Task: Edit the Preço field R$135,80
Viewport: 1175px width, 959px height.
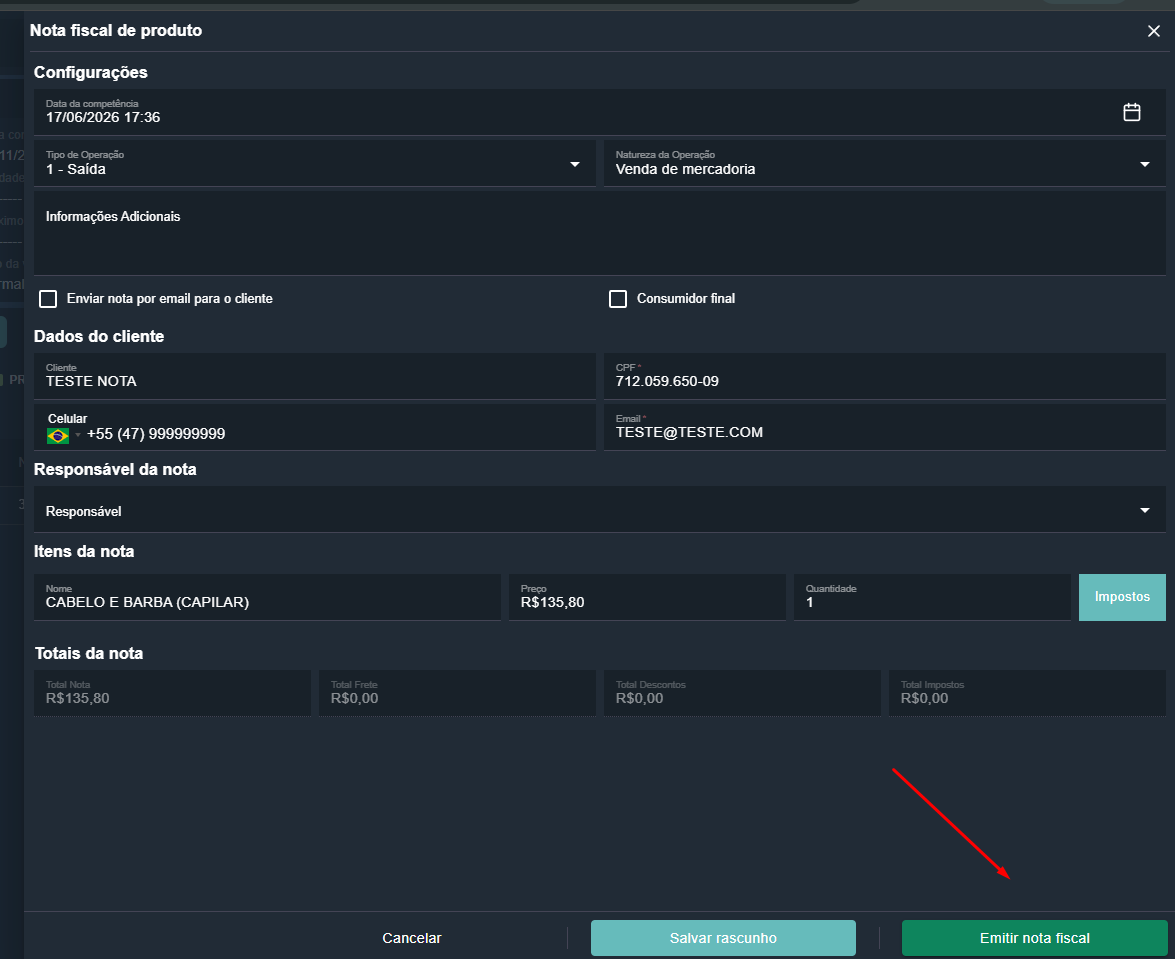Action: (x=647, y=597)
